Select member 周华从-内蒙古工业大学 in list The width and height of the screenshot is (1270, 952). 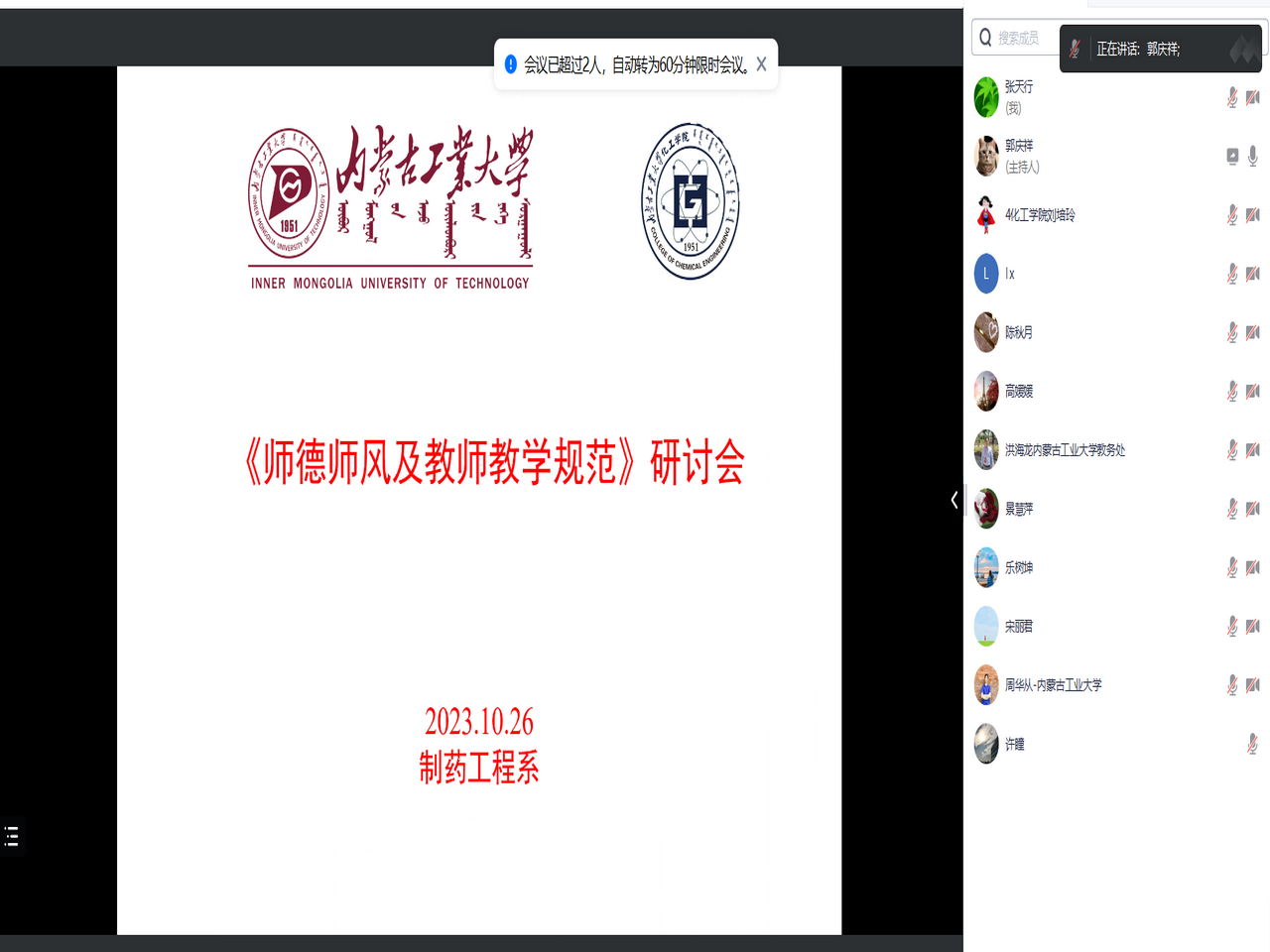[1053, 685]
